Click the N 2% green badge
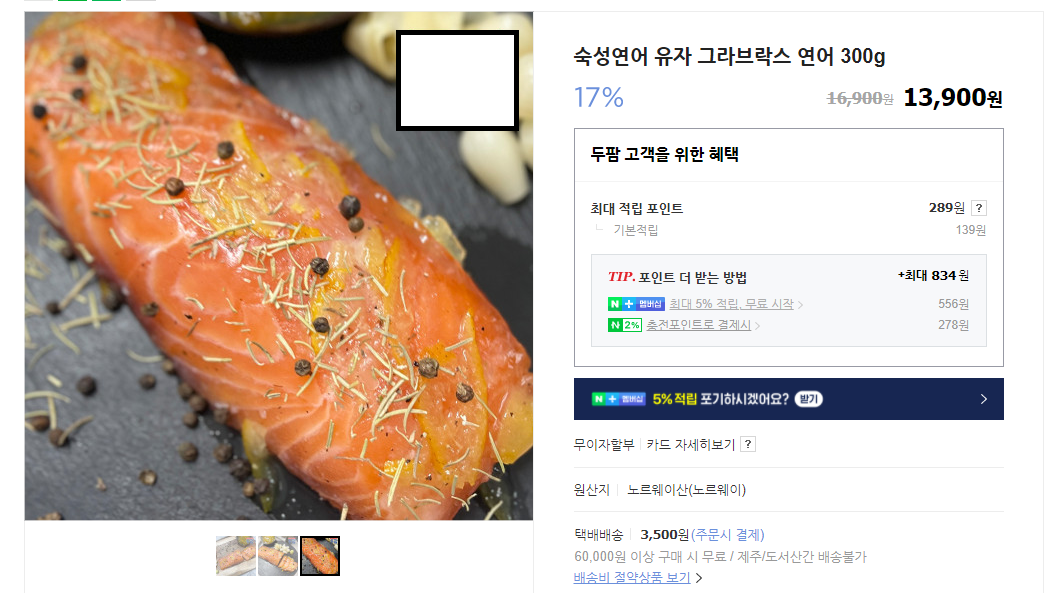 [625, 325]
